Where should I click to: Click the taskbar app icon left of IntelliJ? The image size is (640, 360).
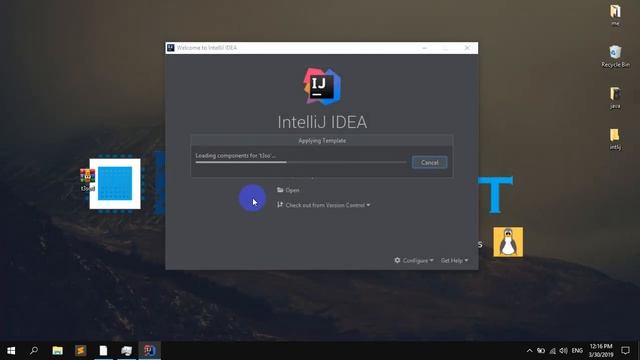pyautogui.click(x=127, y=350)
